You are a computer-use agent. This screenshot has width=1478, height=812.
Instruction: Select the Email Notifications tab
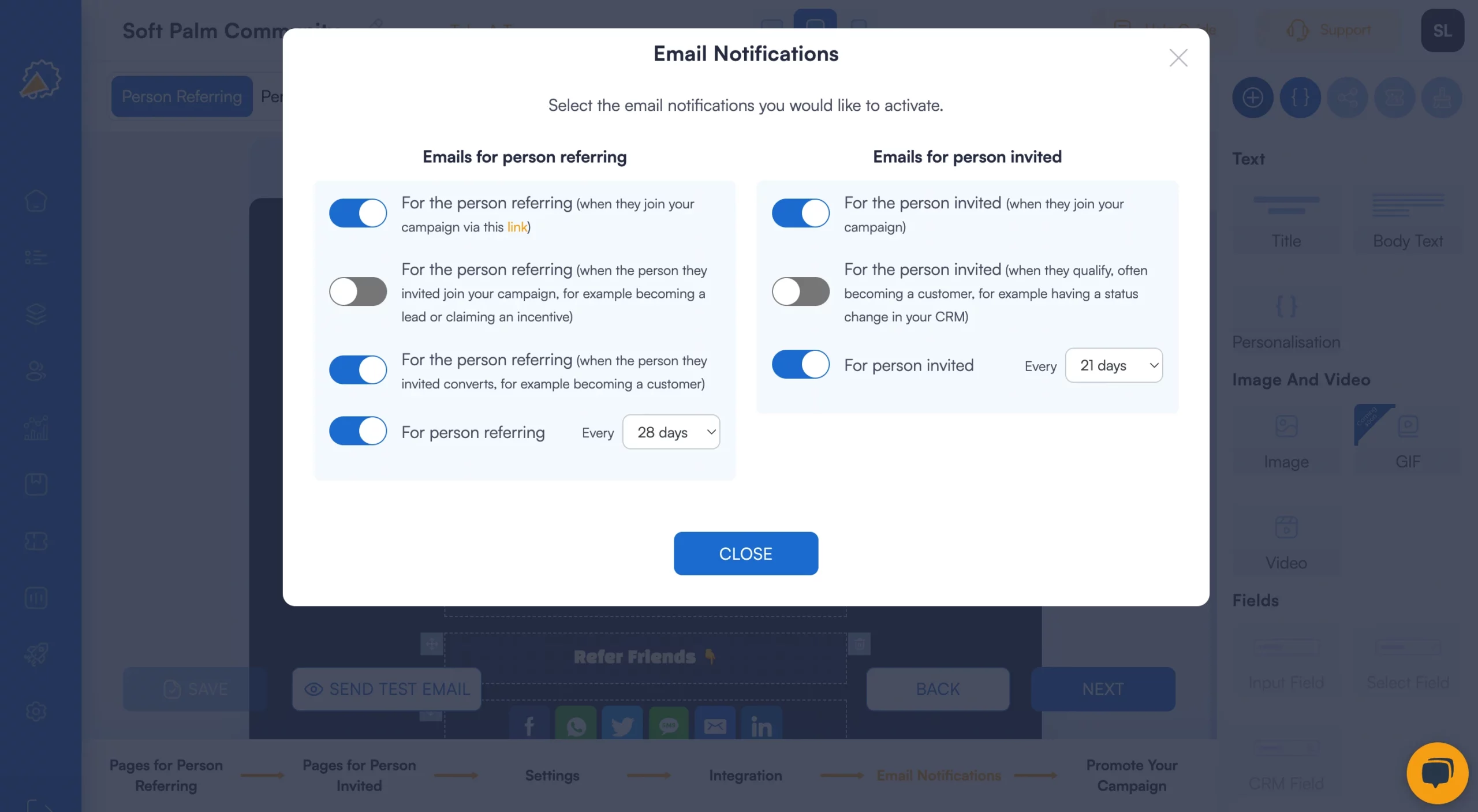(x=938, y=775)
